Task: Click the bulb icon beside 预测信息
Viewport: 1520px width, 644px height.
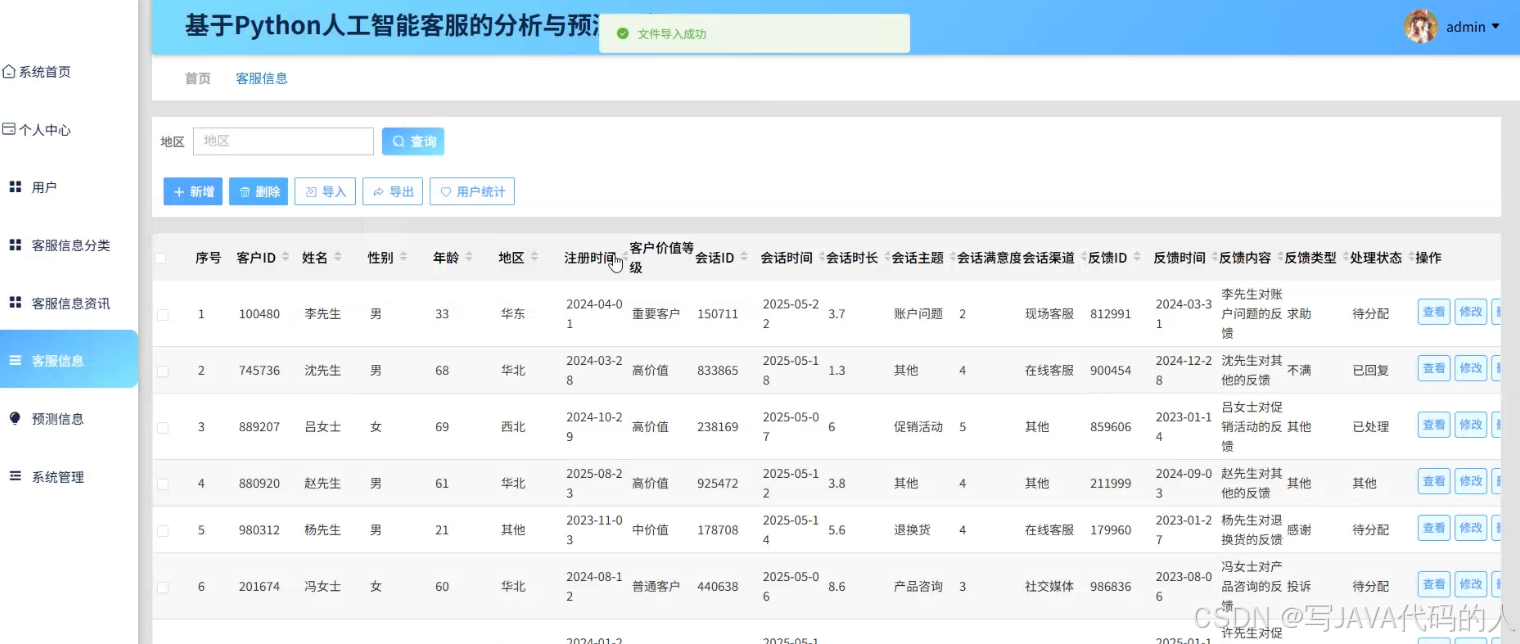Action: coord(15,418)
